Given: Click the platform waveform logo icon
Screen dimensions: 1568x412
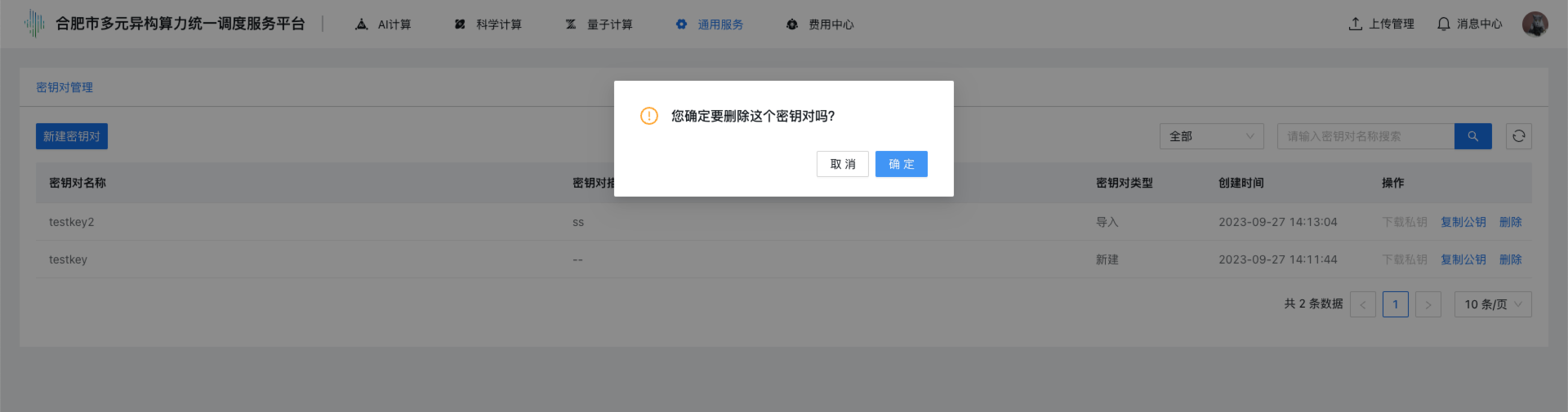Looking at the screenshot, I should pos(34,24).
